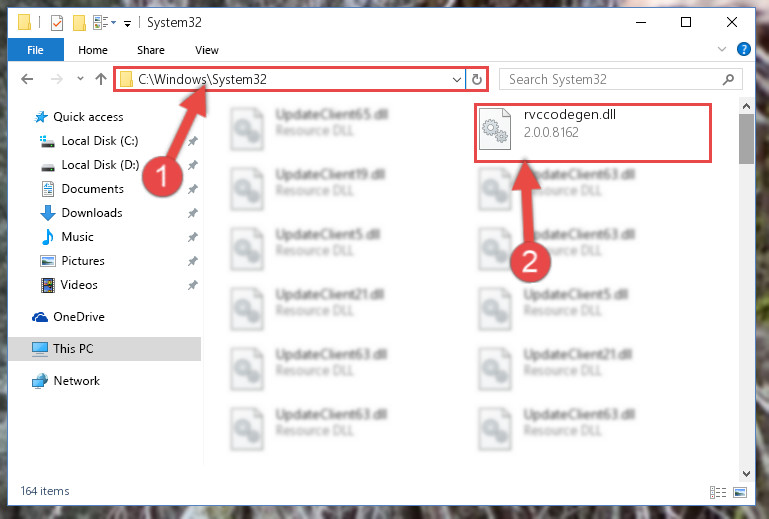Unpin Documents using its pin icon

(x=193, y=189)
